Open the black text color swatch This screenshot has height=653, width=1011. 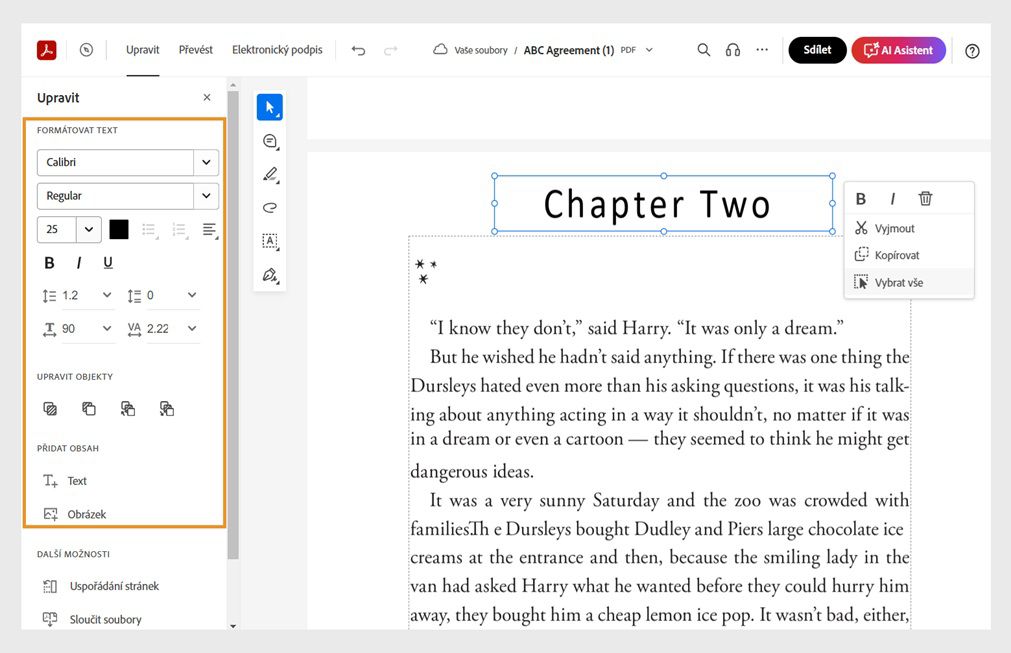(x=118, y=229)
